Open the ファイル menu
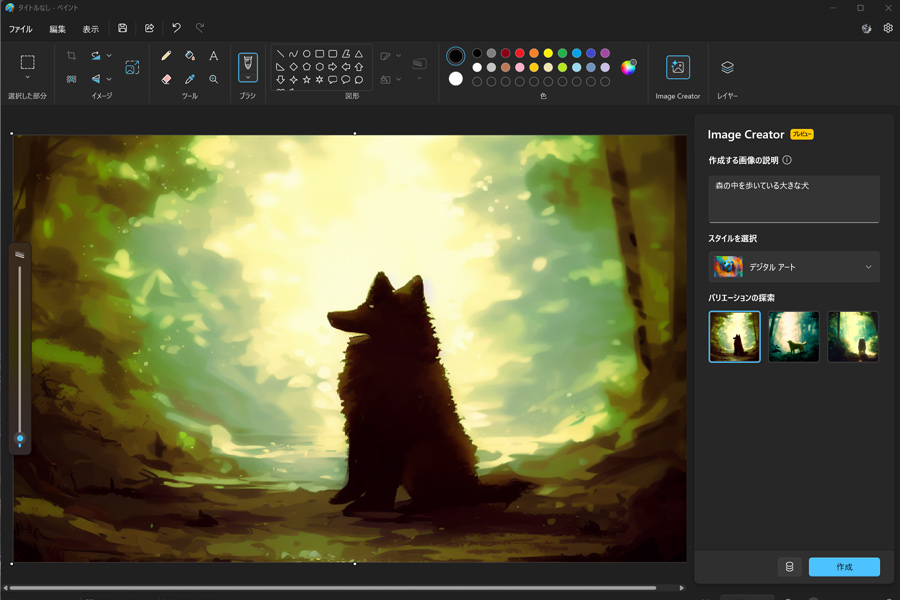This screenshot has width=900, height=600. click(21, 29)
